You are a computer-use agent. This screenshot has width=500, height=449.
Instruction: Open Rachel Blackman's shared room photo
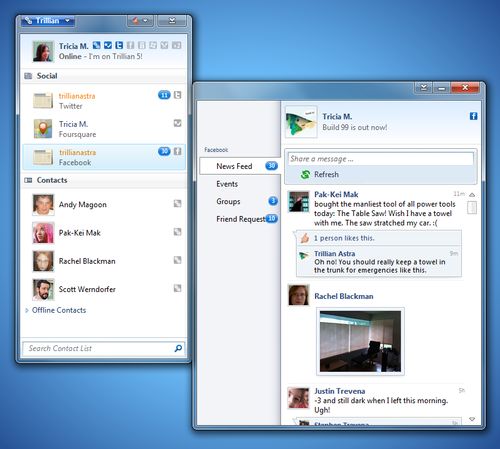tap(360, 341)
